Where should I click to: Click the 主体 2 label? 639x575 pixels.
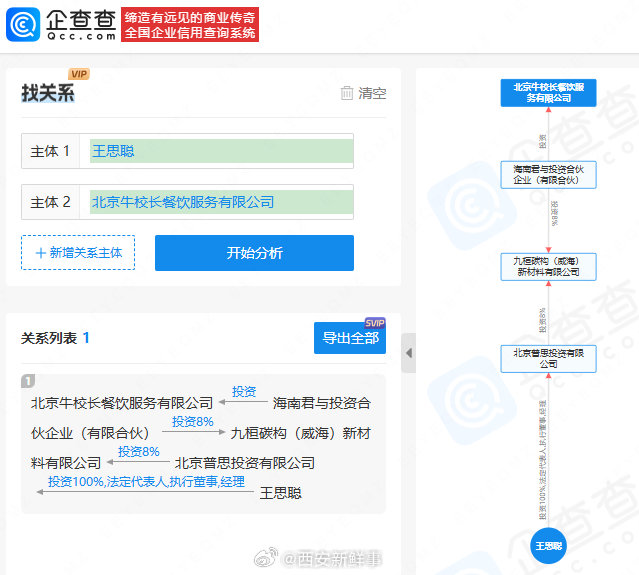[x=50, y=202]
